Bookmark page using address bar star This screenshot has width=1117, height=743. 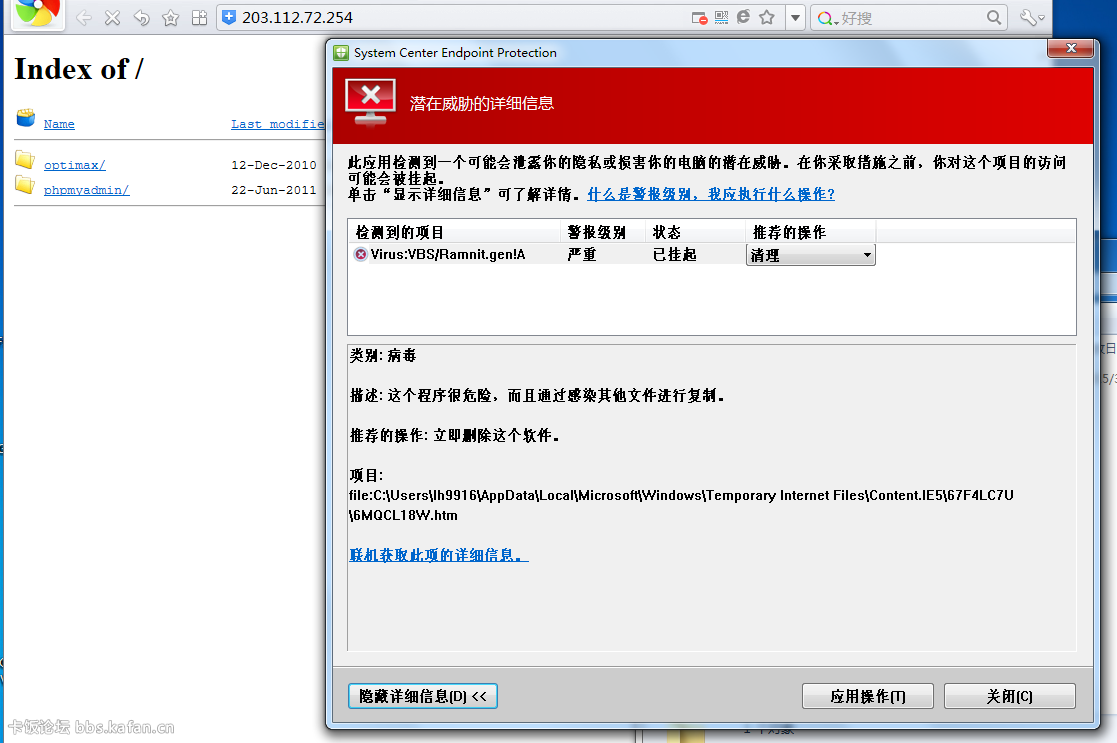pos(767,17)
